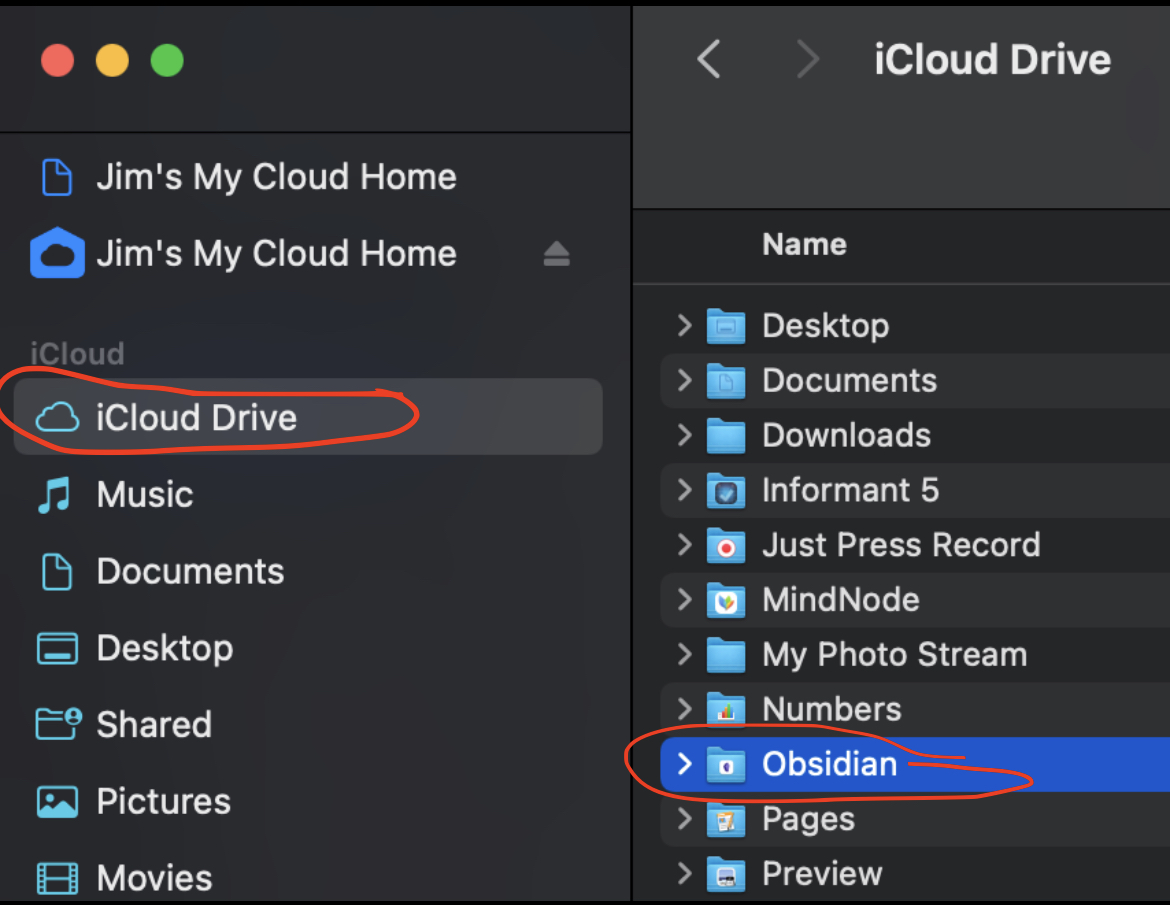Click the Documents folder icon in file list
The image size is (1170, 905).
[725, 381]
